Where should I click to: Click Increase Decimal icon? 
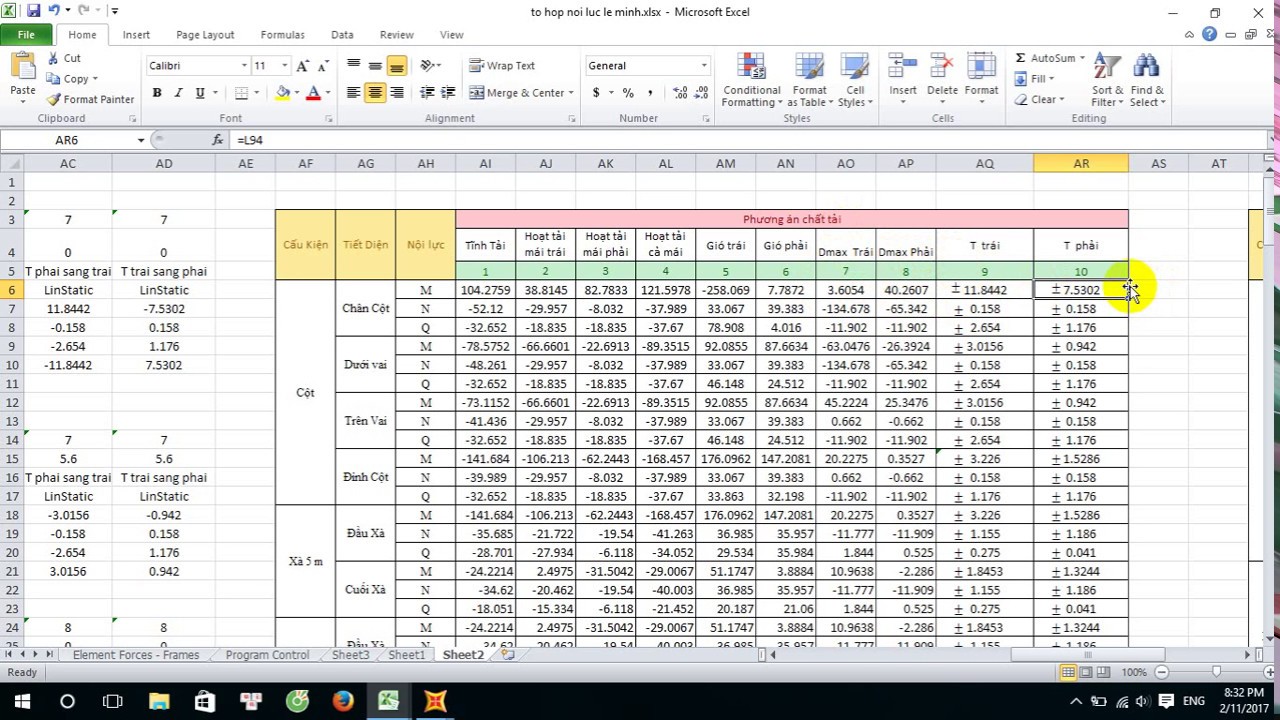(680, 93)
